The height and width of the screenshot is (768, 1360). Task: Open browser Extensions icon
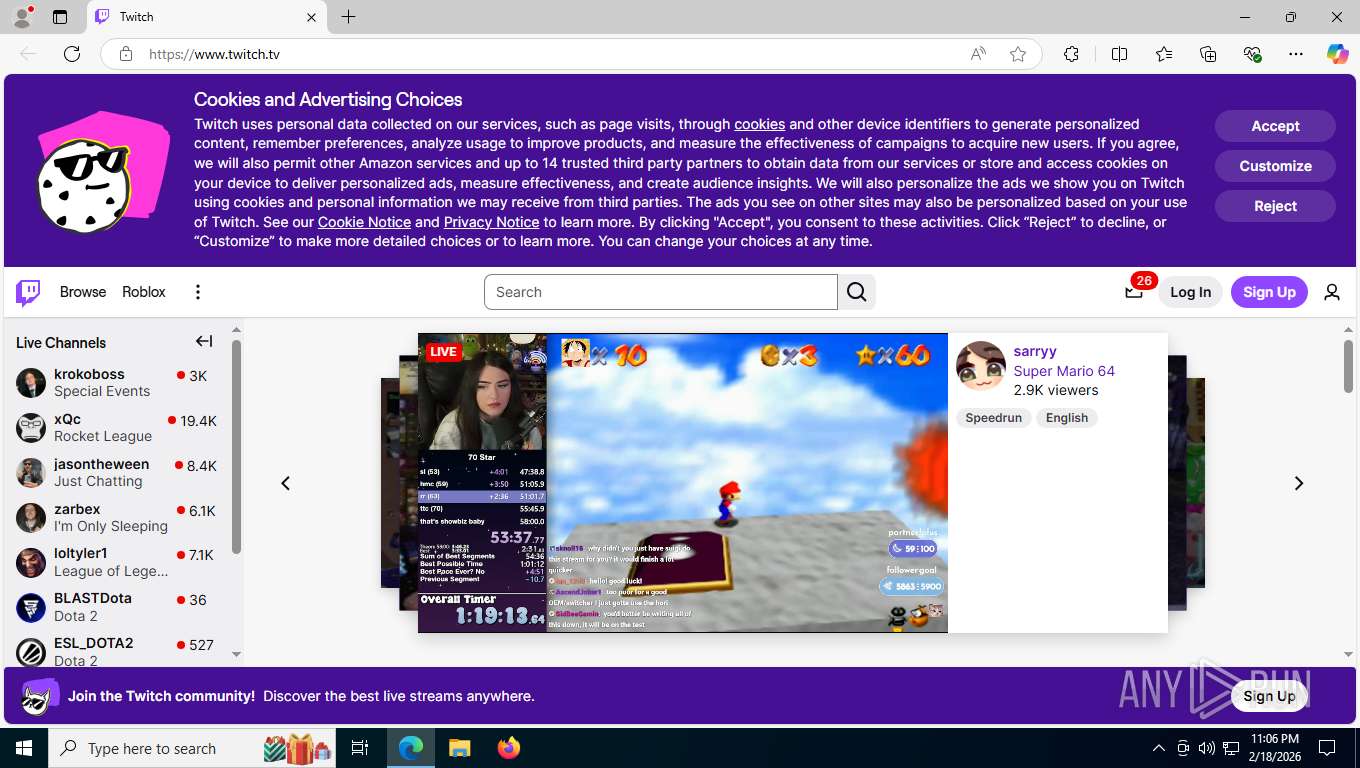(x=1071, y=54)
